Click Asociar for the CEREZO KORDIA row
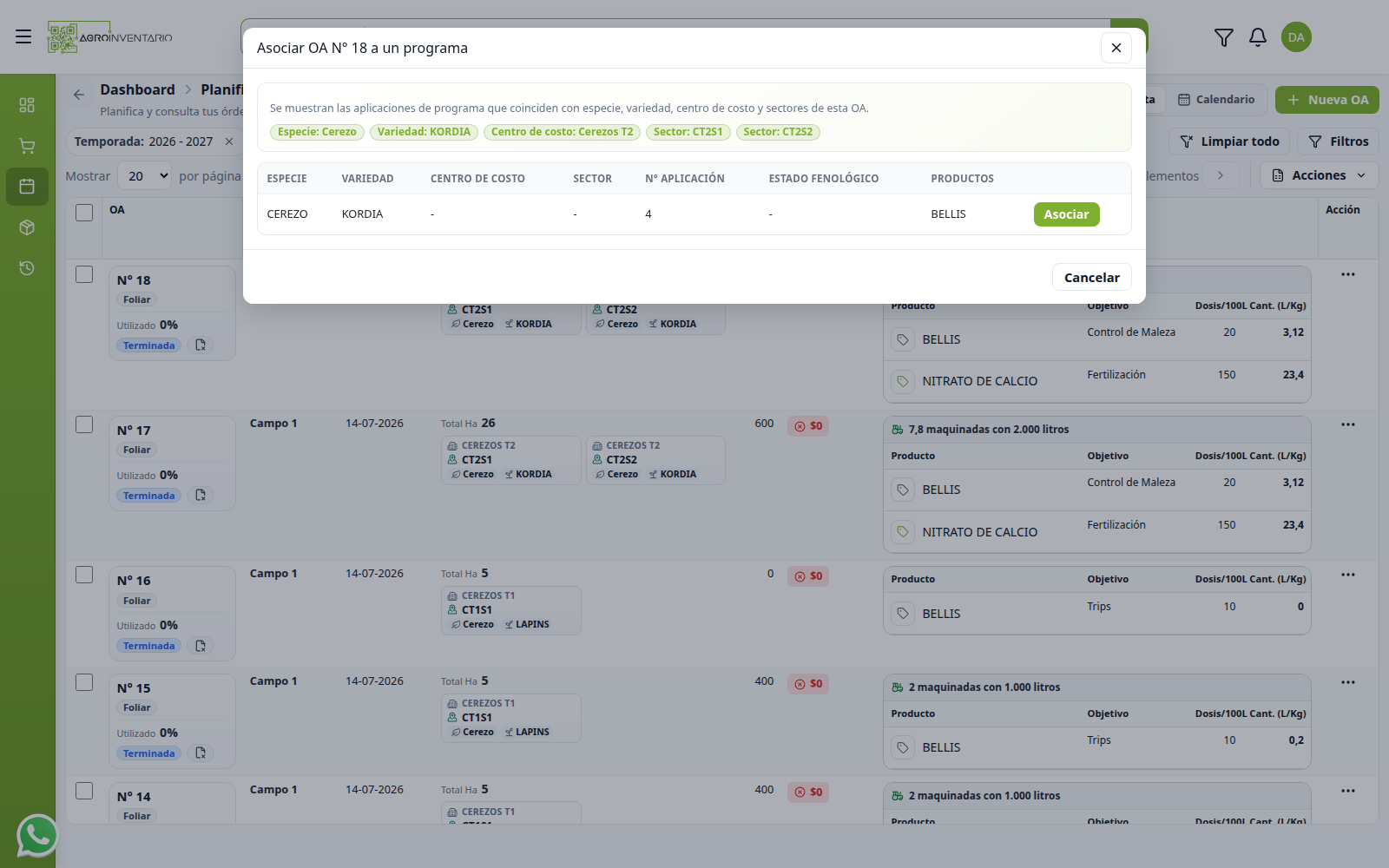 1066,214
